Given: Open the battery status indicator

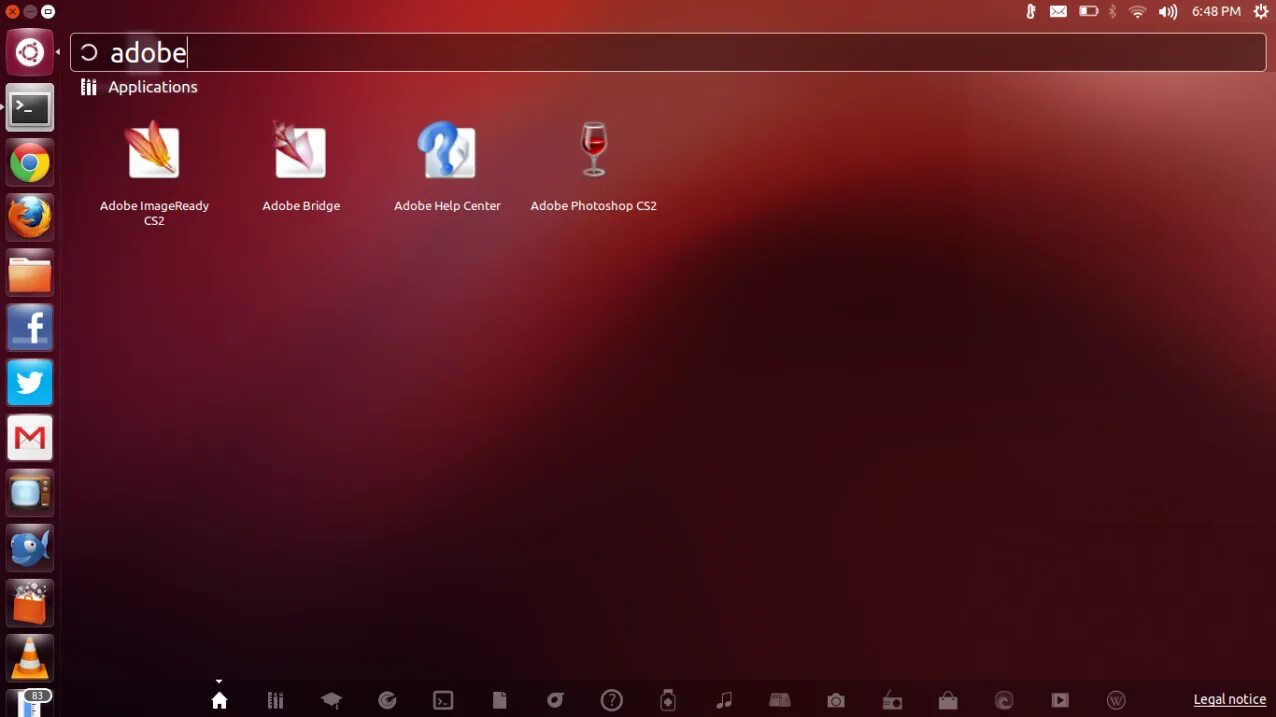Looking at the screenshot, I should tap(1088, 11).
